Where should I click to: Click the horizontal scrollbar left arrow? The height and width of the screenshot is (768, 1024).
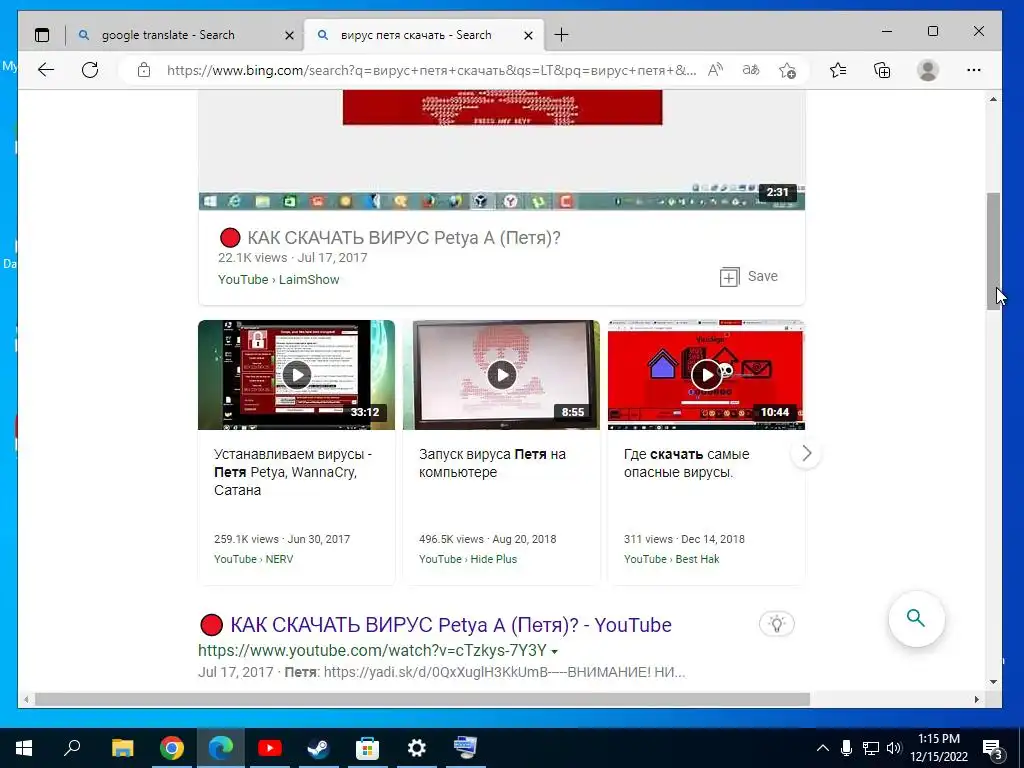(26, 699)
